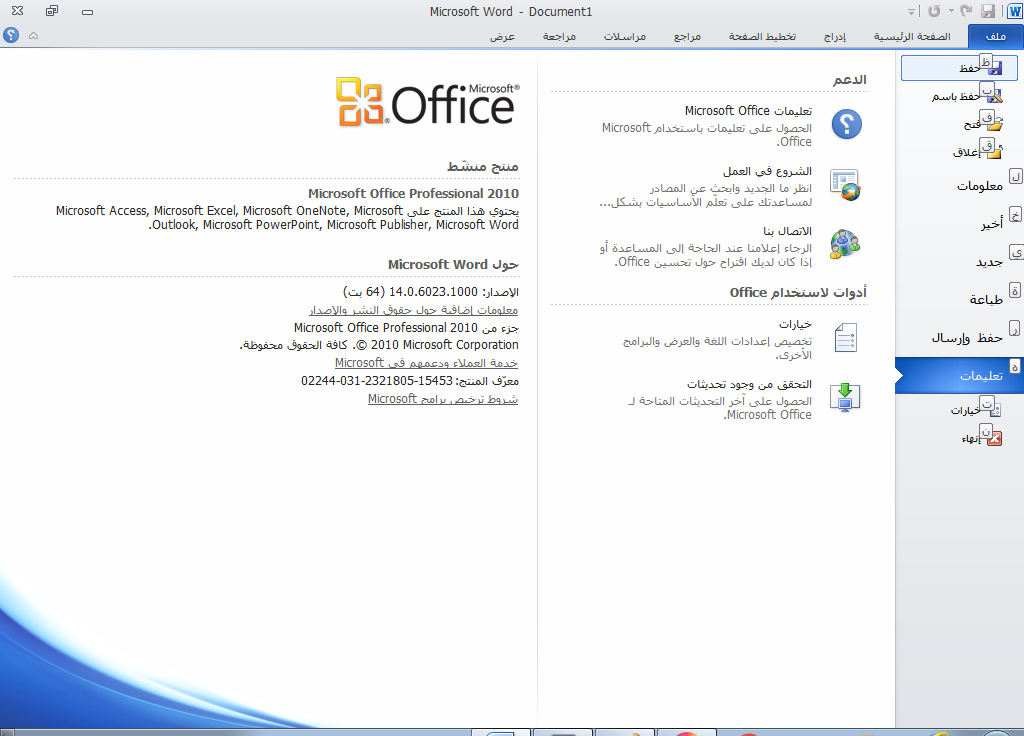
Task: Click Exit (إنهاء) red X icon in the sidebar
Action: tap(992, 439)
